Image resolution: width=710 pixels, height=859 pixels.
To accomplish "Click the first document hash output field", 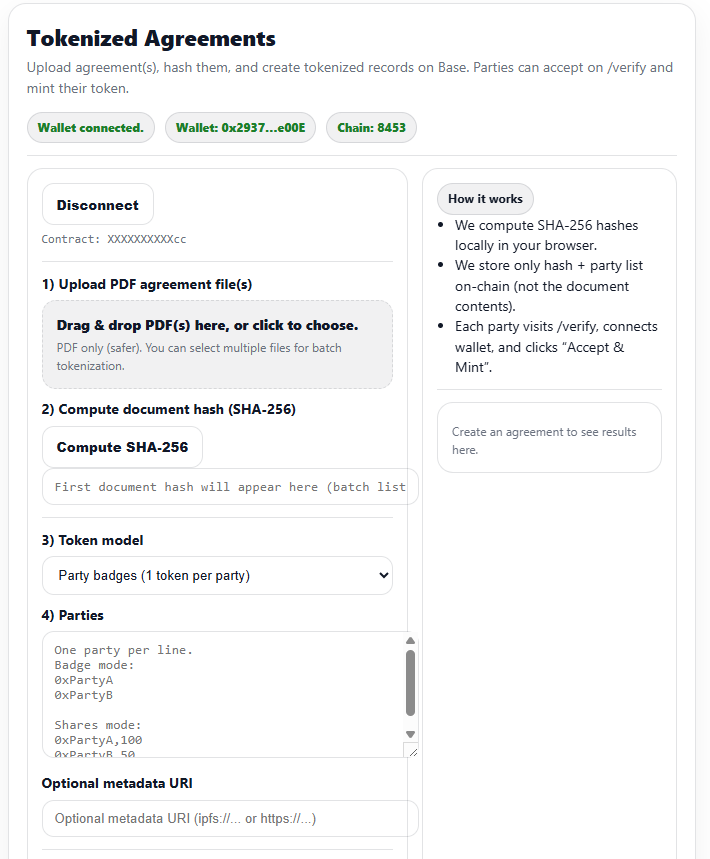I will click(x=229, y=487).
